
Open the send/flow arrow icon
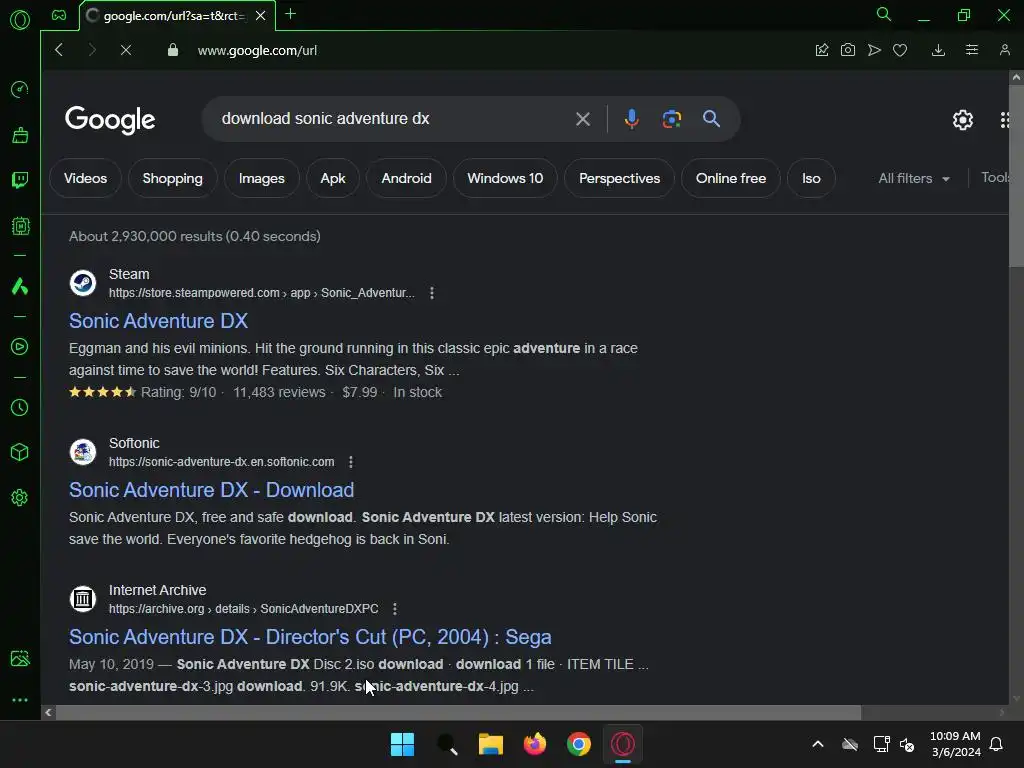point(874,50)
